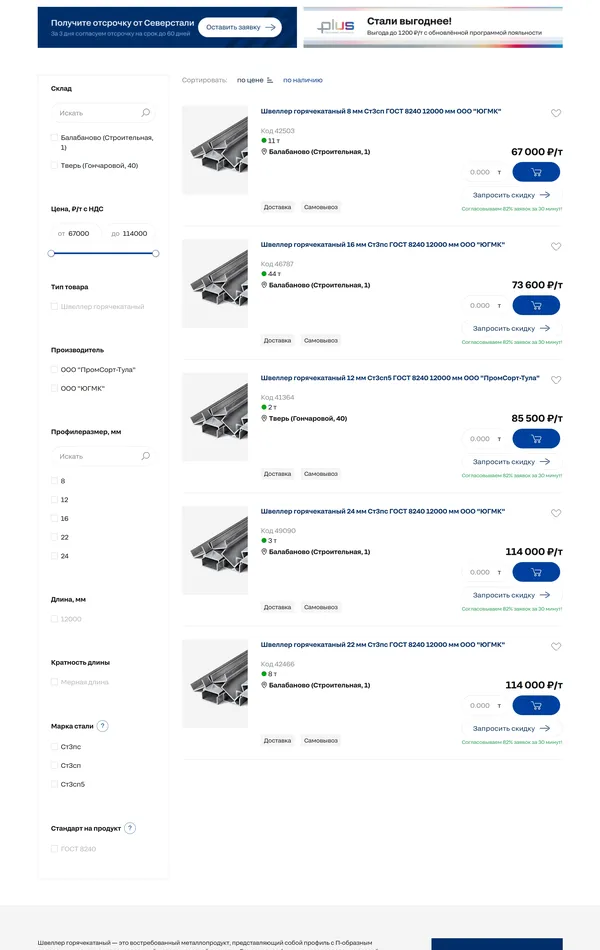The image size is (600, 950).
Task: Click the right handle of price slider
Action: pyautogui.click(x=155, y=253)
